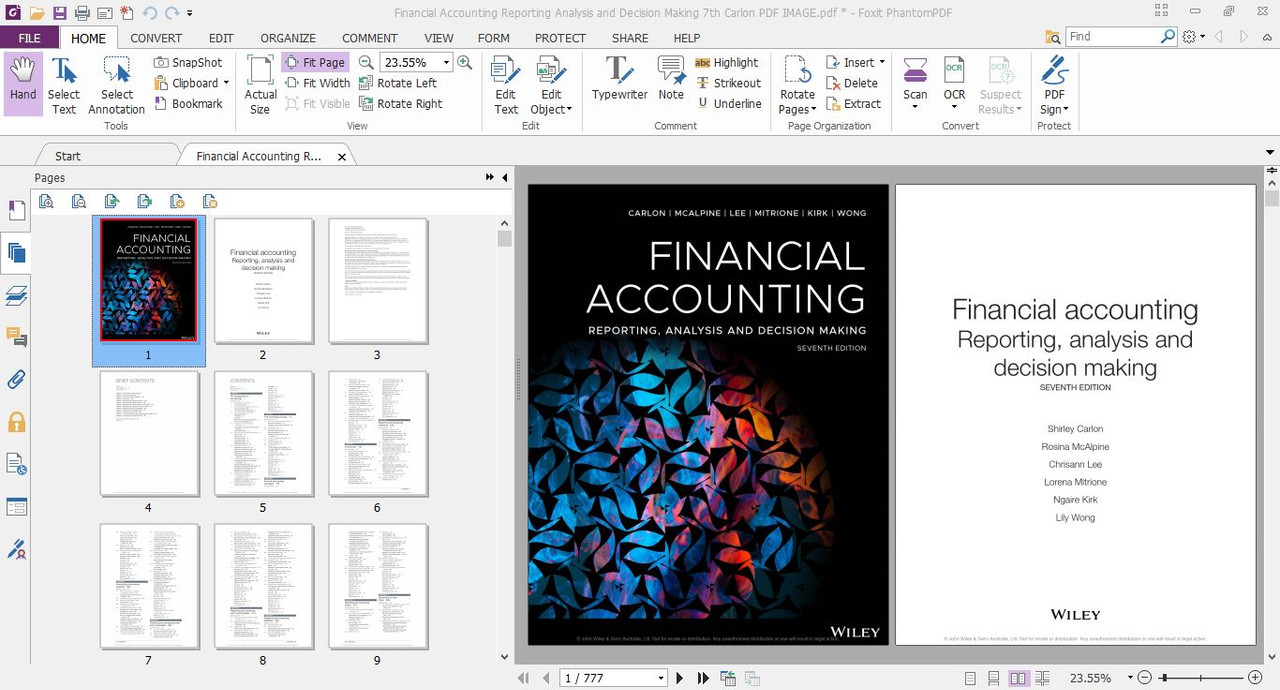Rotate the view left

(x=397, y=83)
